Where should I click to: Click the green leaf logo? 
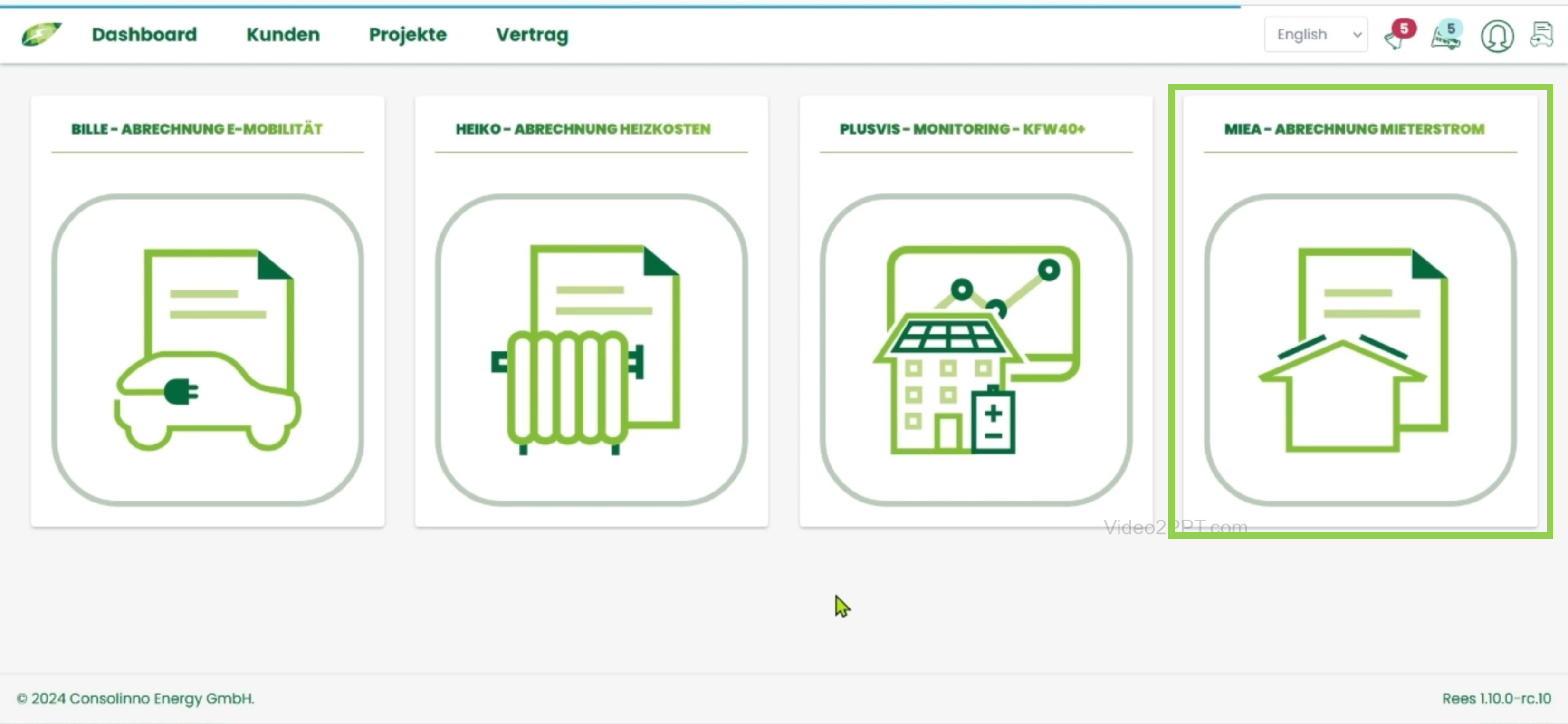(x=41, y=34)
